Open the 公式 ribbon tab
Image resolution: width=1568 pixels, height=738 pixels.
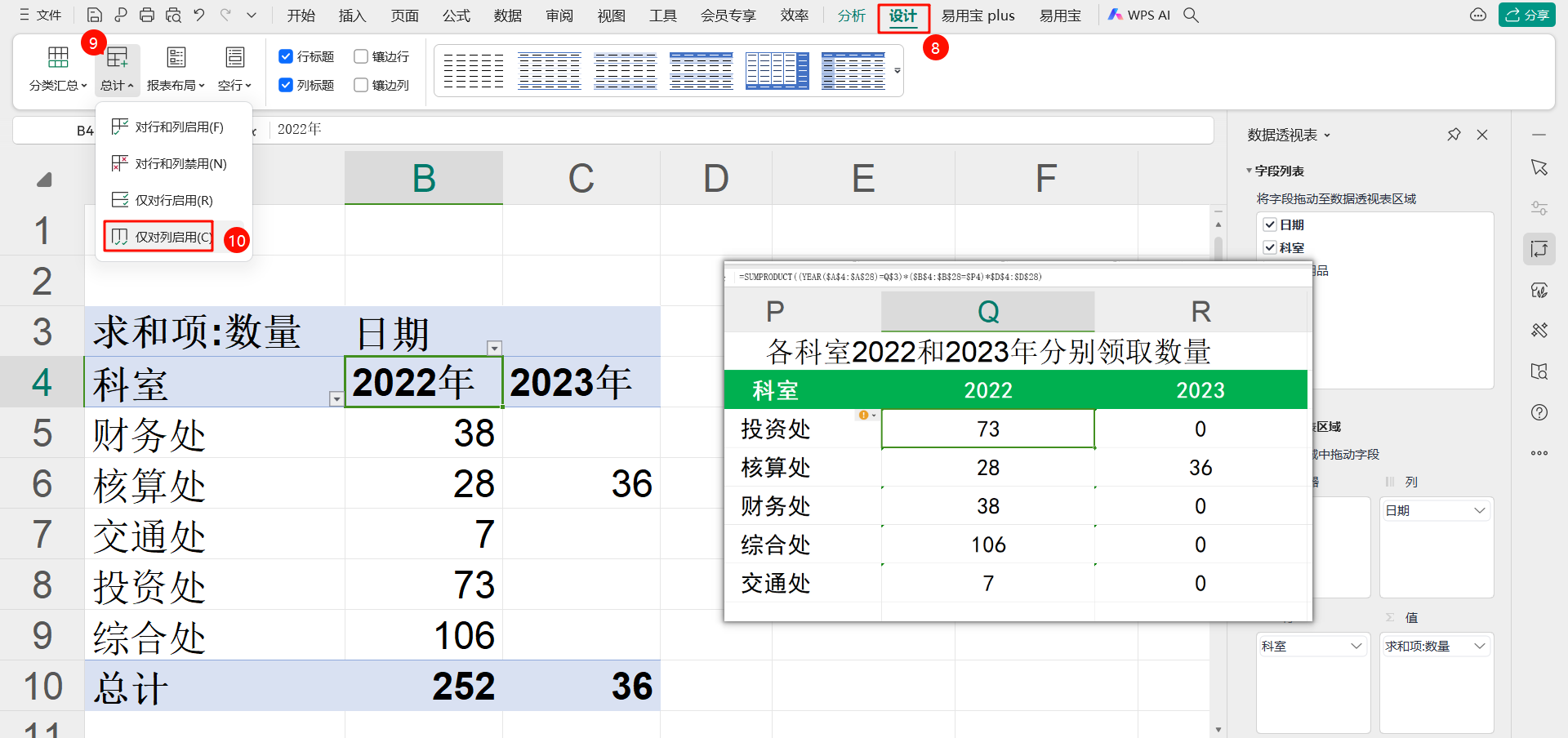tap(457, 16)
